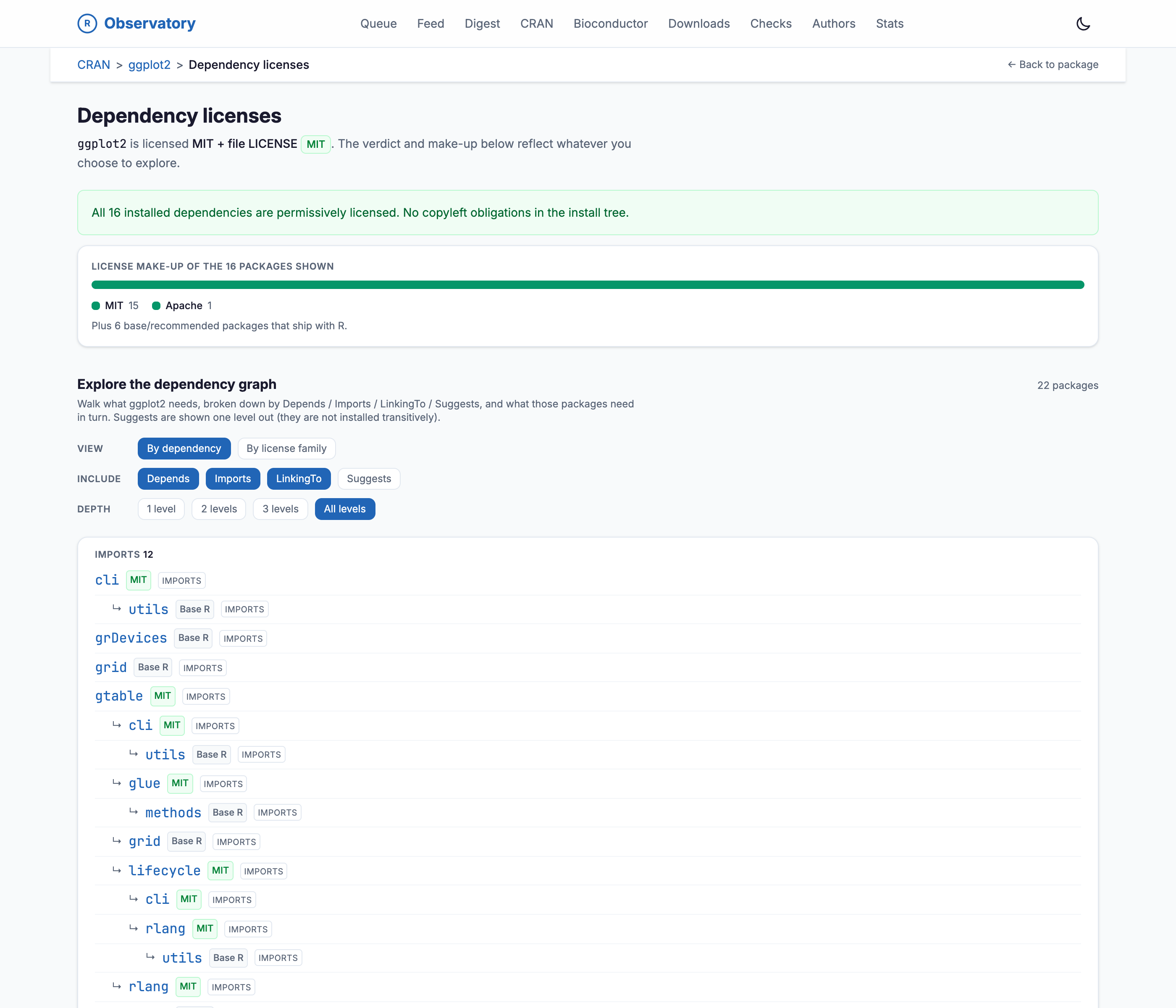The width and height of the screenshot is (1176, 1008).
Task: Set depth to 3 levels
Action: point(281,509)
